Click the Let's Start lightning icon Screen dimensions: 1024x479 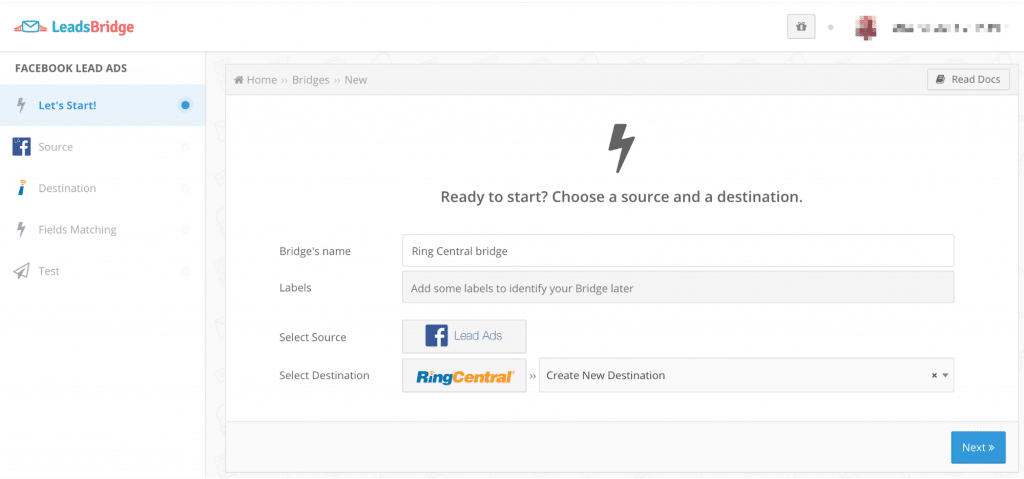[21, 105]
